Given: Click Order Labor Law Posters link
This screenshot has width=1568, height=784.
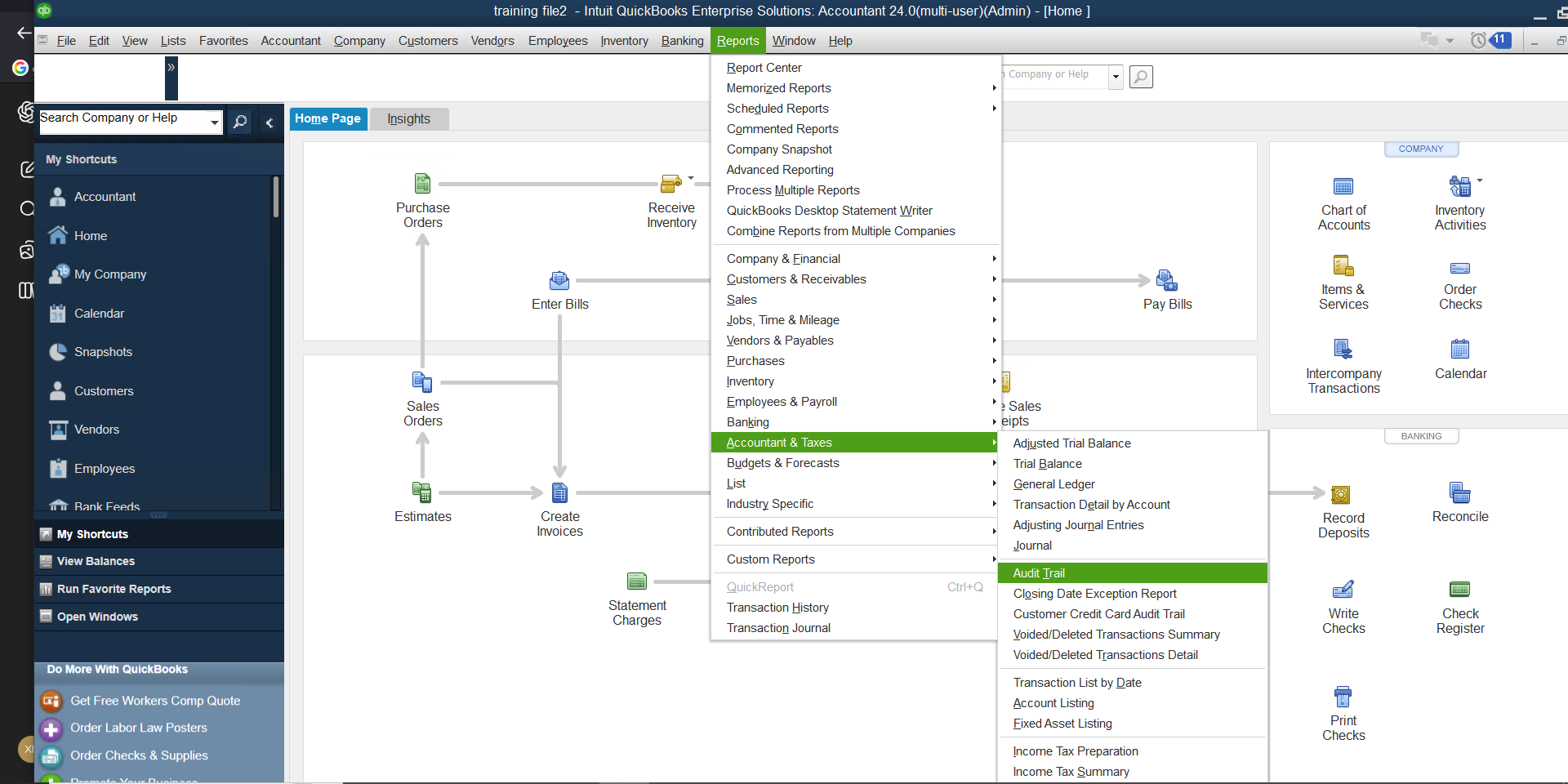Looking at the screenshot, I should [x=139, y=728].
